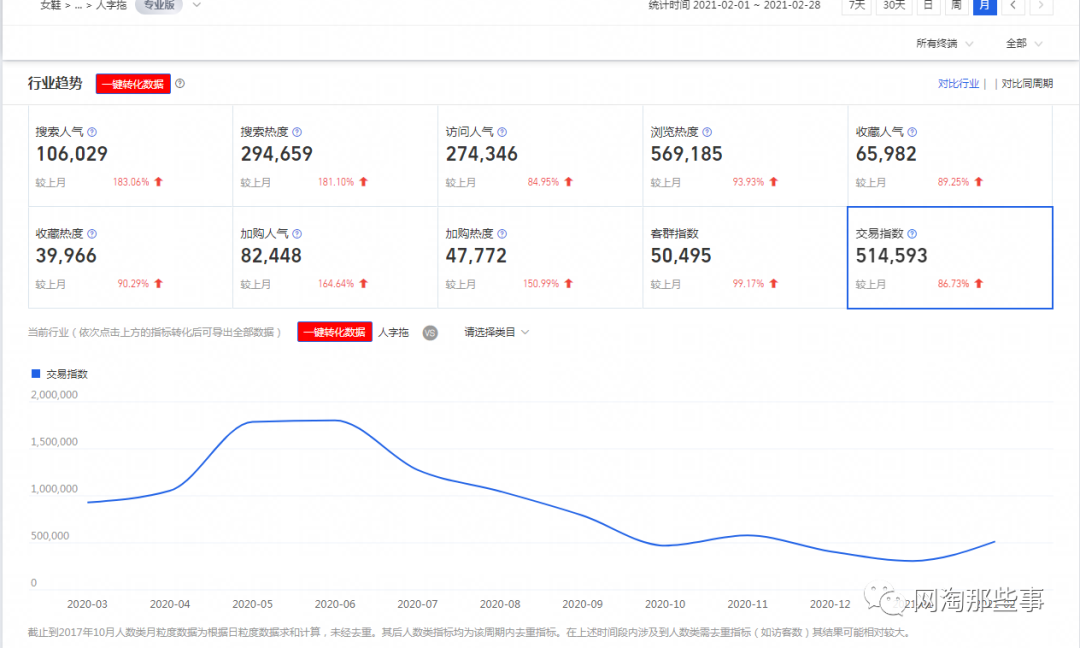Screen dimensions: 1080x648
Task: Open help icon beside 加购人气
Action: [x=297, y=234]
